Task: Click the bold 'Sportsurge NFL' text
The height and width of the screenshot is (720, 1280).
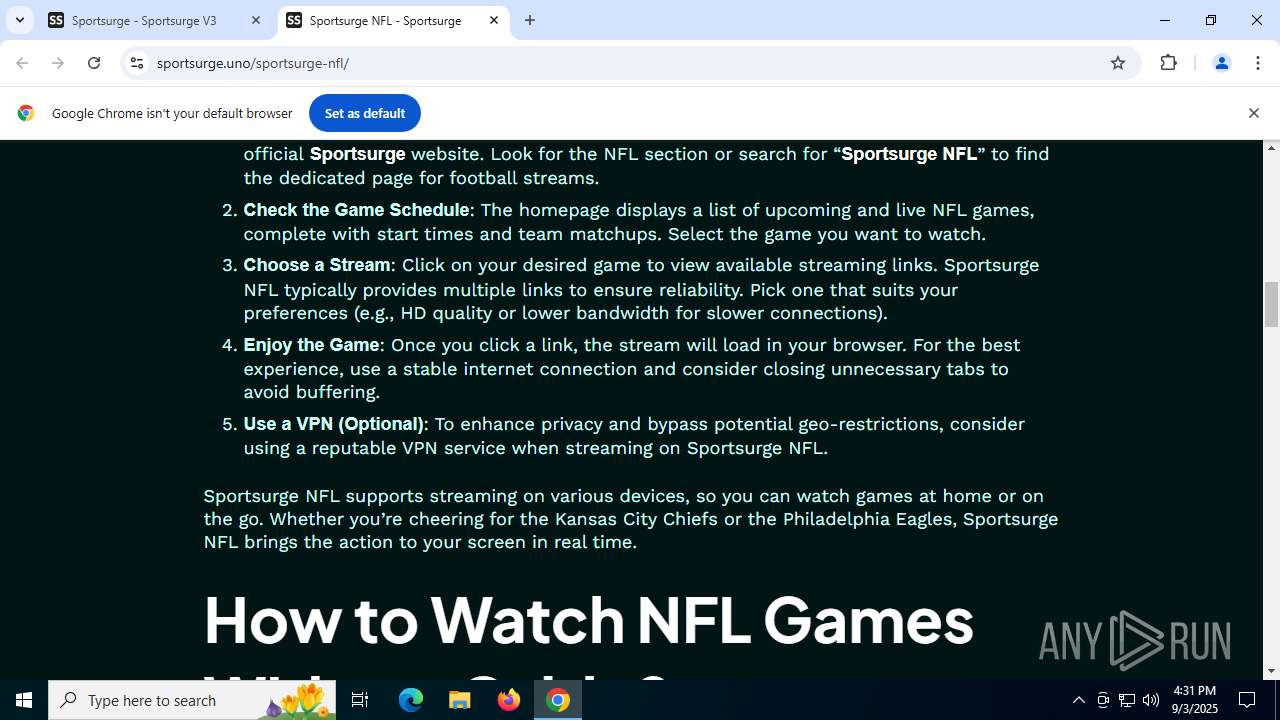Action: 909,154
